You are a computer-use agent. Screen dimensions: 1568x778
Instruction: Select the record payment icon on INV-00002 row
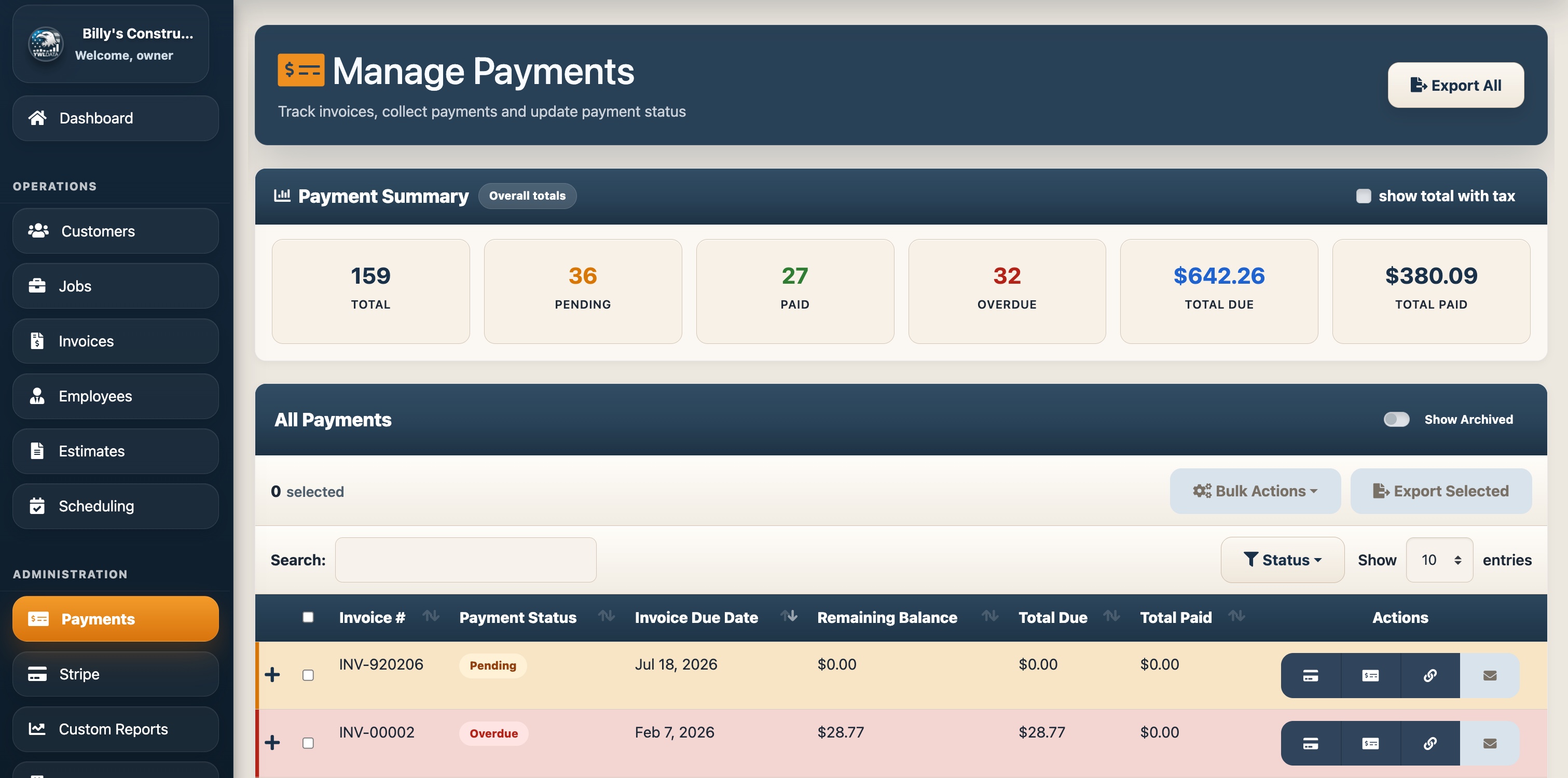(x=1371, y=743)
